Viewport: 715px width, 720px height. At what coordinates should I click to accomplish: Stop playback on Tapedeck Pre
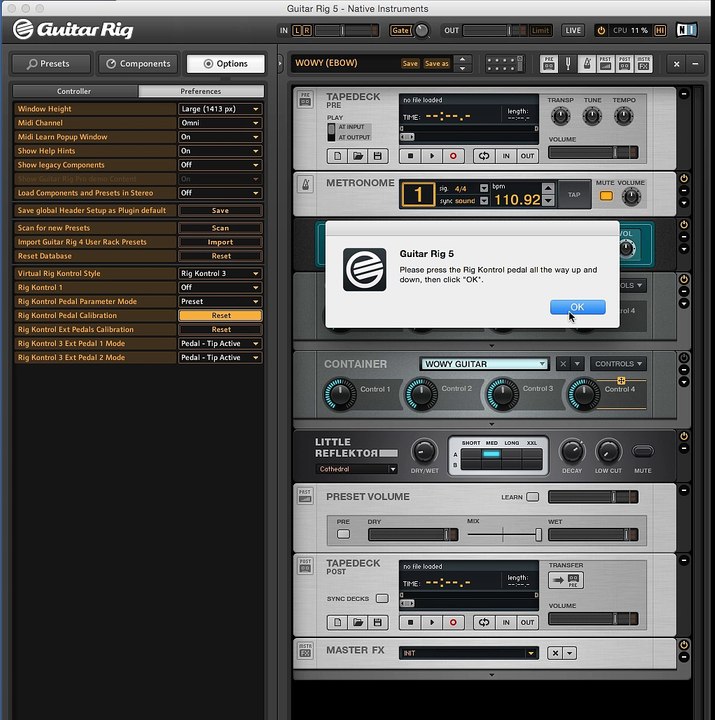[411, 156]
